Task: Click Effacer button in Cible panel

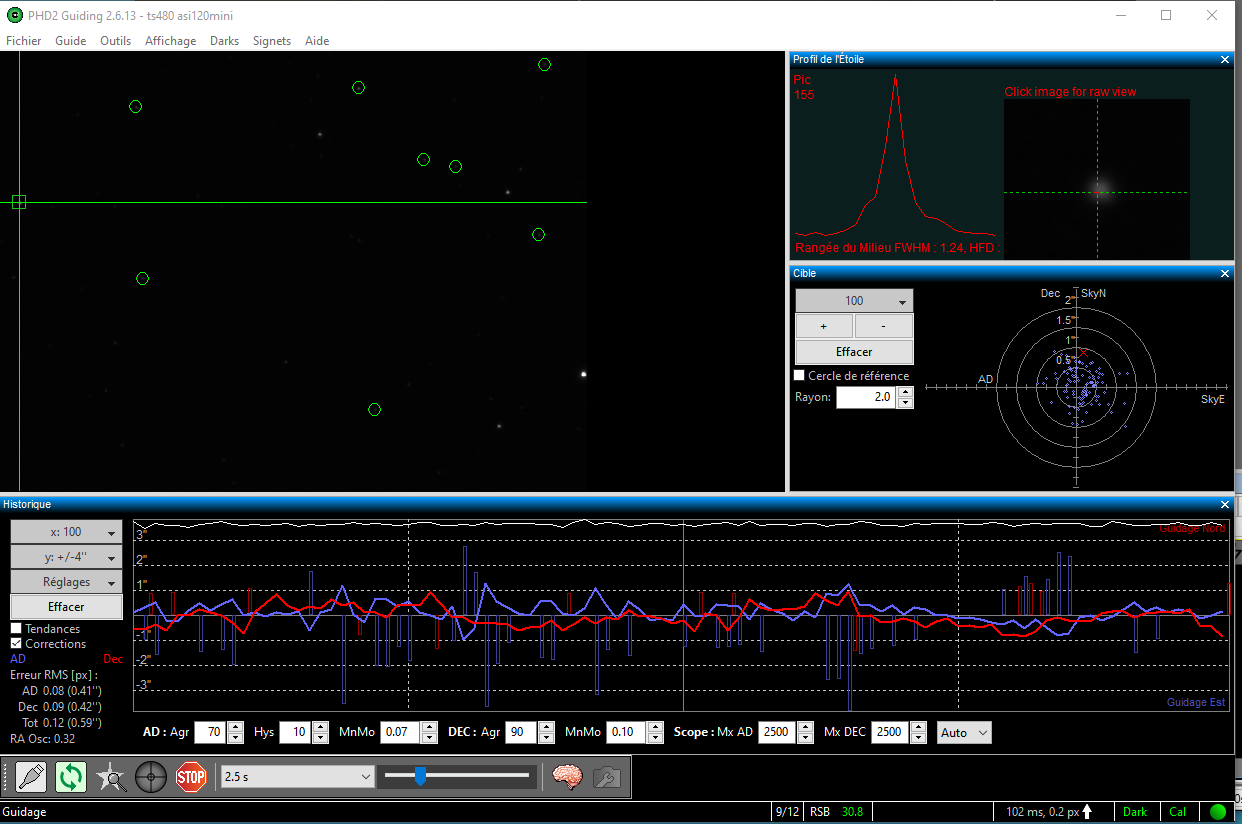Action: point(854,352)
